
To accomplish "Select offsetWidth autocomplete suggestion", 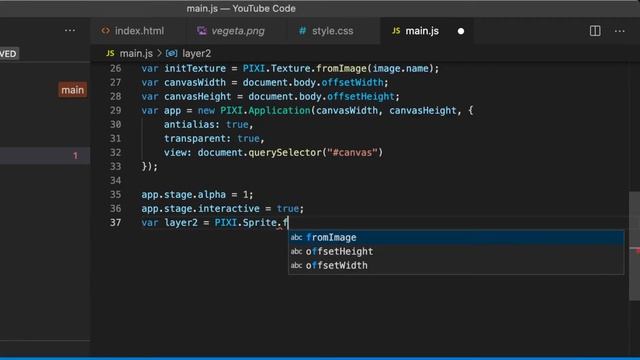I will 456,265.
